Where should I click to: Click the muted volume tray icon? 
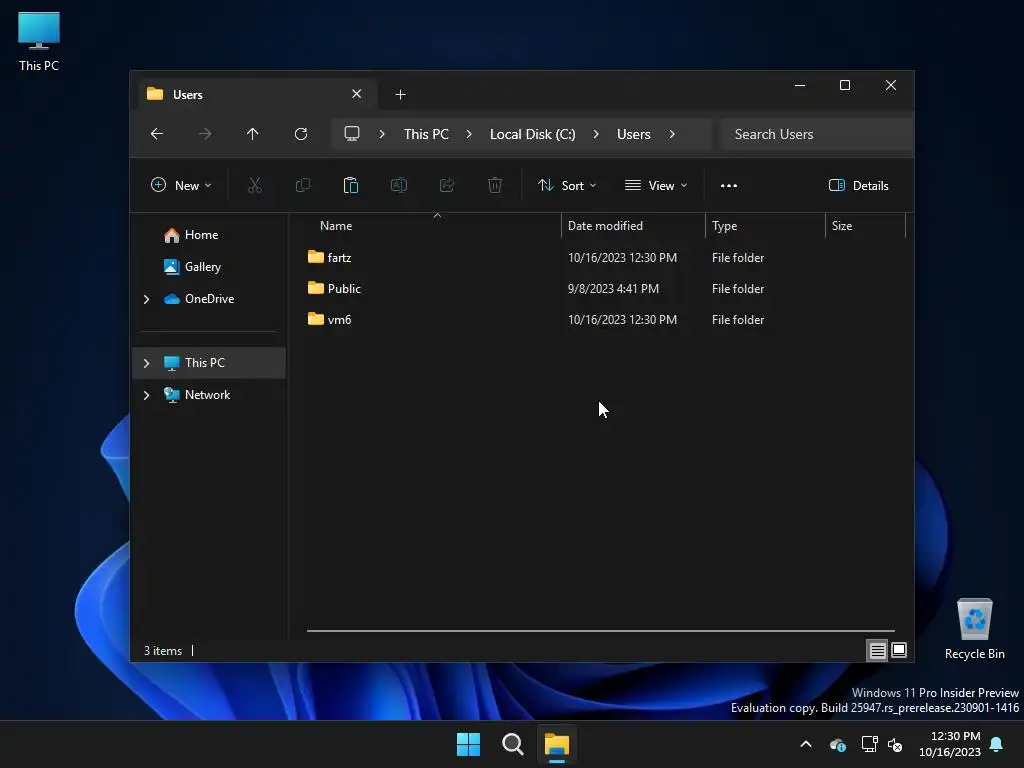pyautogui.click(x=895, y=744)
